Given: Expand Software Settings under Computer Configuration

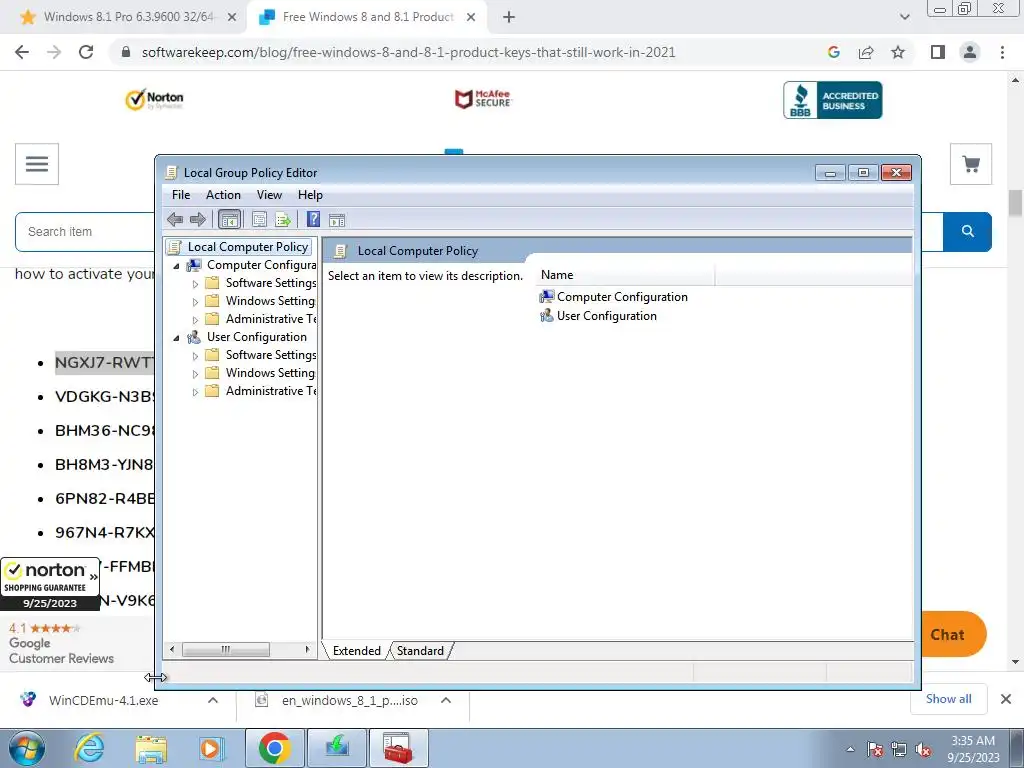Looking at the screenshot, I should pyautogui.click(x=195, y=284).
